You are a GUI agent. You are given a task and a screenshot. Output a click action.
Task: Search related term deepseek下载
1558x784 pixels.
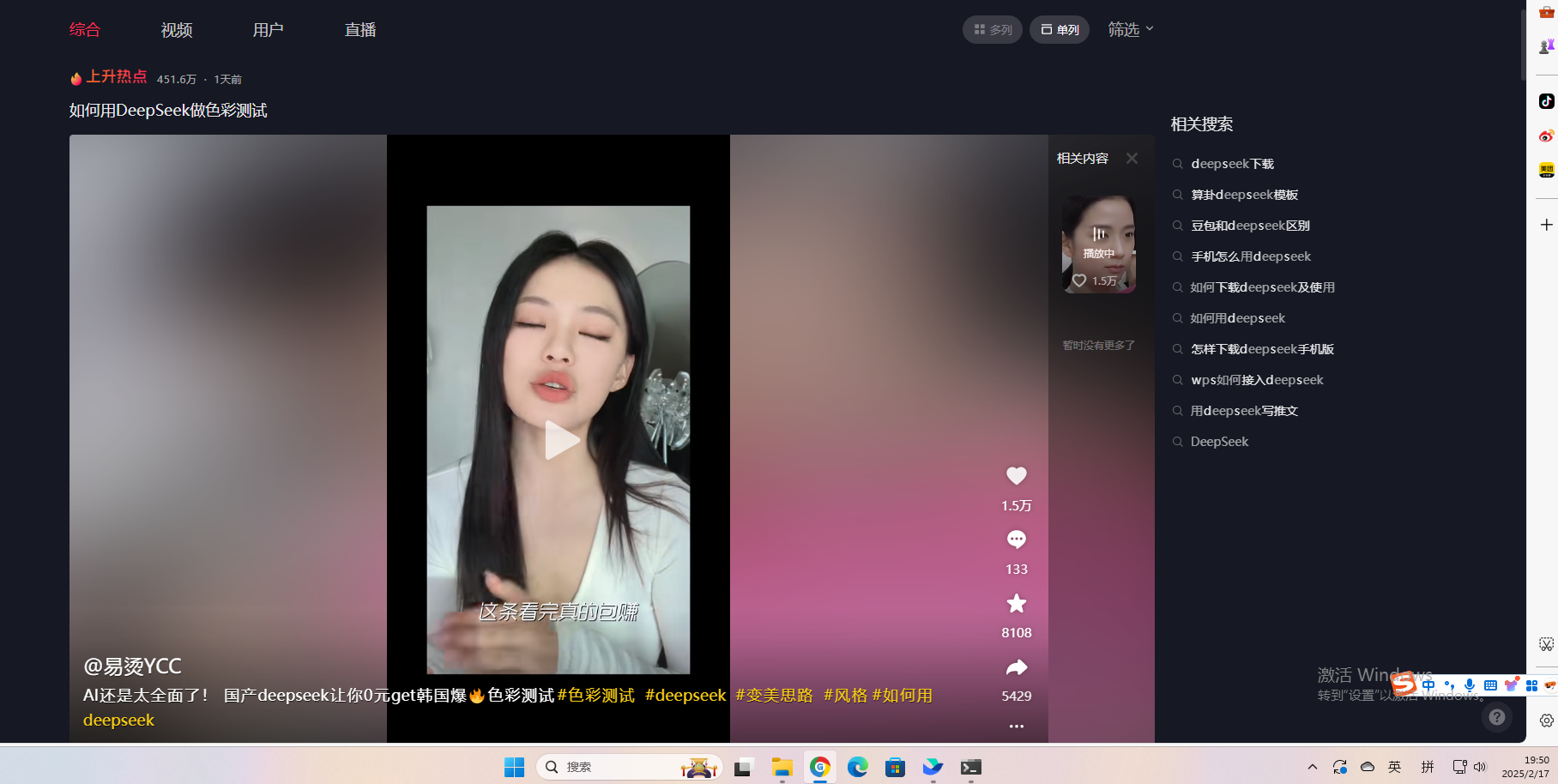click(1232, 164)
